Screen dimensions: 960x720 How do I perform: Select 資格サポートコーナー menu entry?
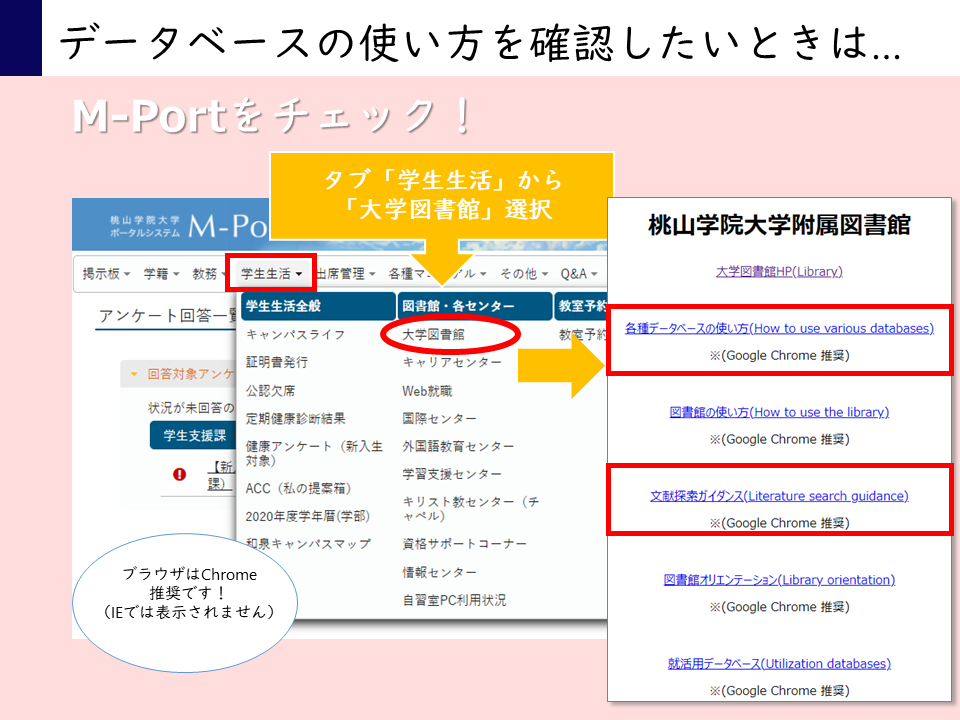pos(464,544)
